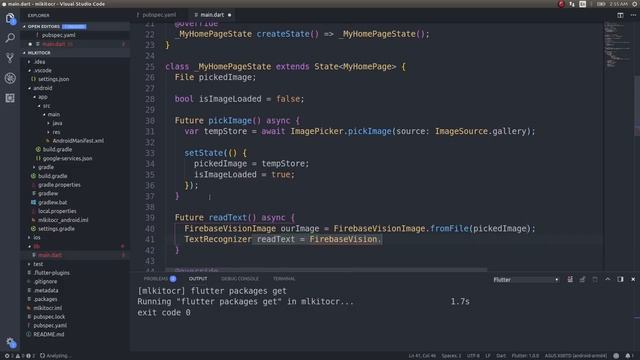This screenshot has height=360, width=640.
Task: Switch to the TERMINAL panel tab
Action: pyautogui.click(x=284, y=279)
